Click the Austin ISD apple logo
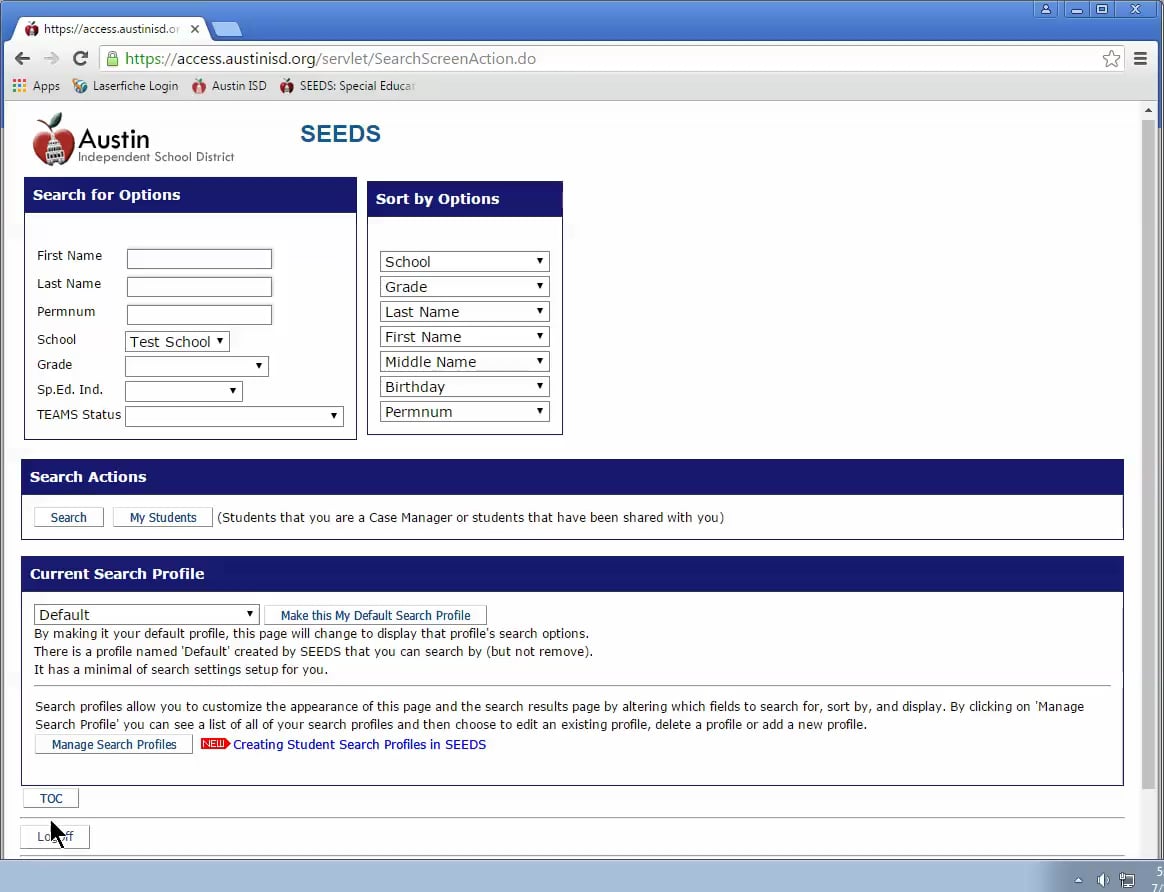The width and height of the screenshot is (1164, 892). 53,140
